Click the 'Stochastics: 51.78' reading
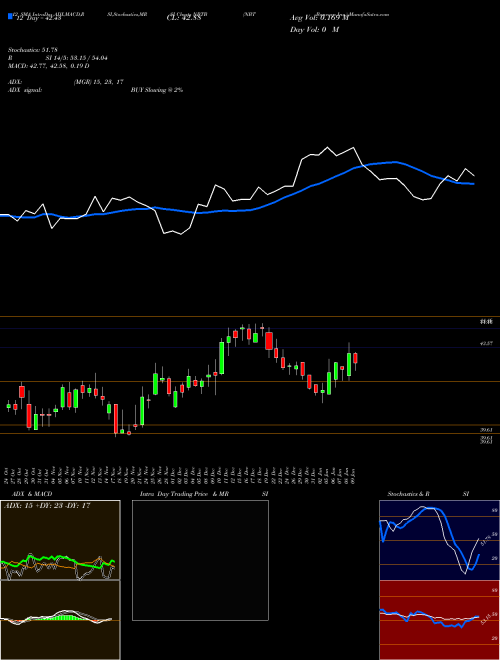The height and width of the screenshot is (660, 500). point(31,51)
